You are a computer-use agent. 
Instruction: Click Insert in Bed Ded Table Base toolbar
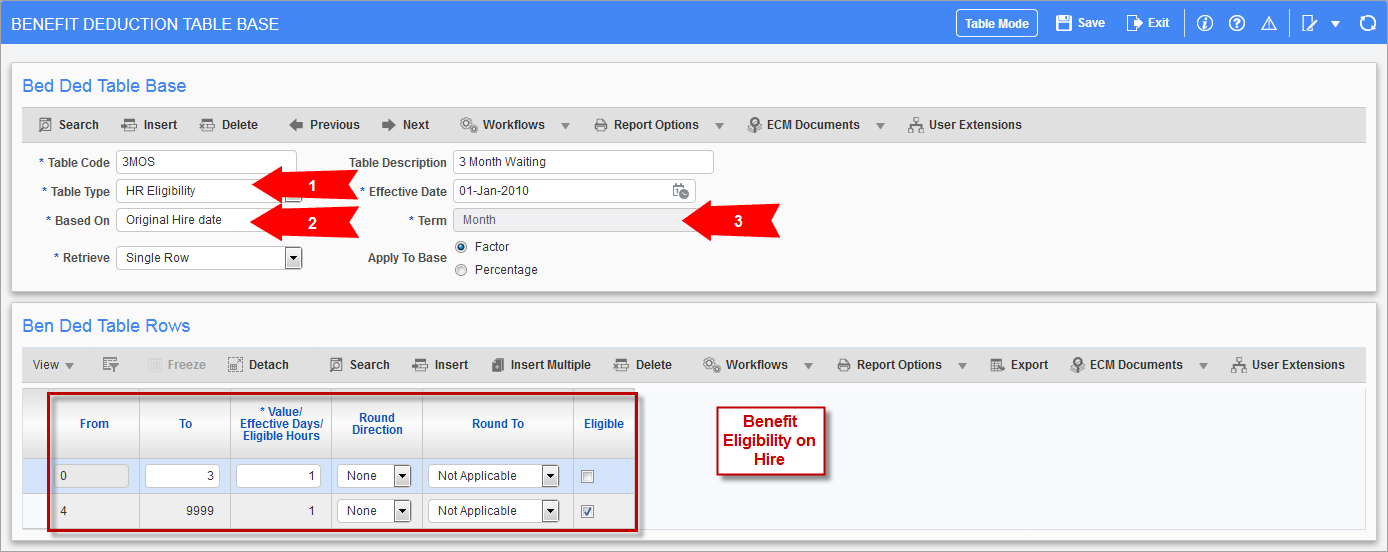[149, 125]
